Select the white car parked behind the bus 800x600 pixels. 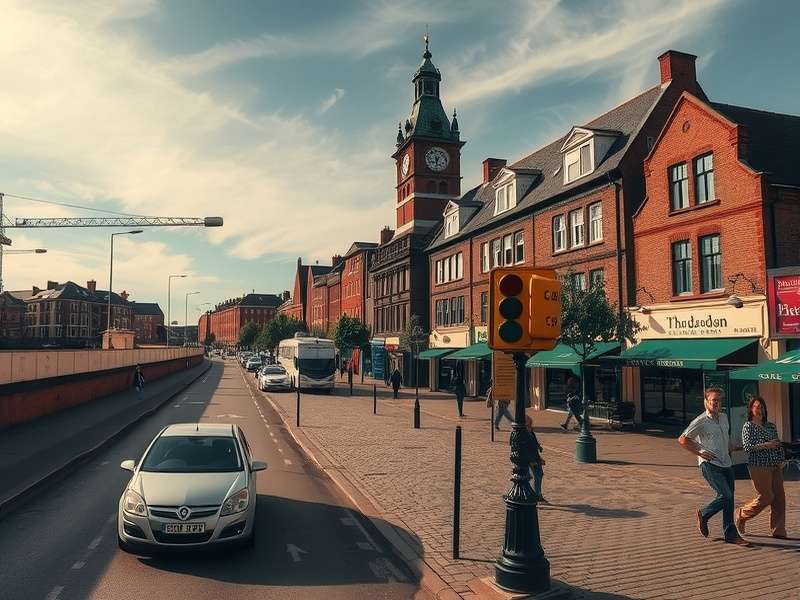272,378
